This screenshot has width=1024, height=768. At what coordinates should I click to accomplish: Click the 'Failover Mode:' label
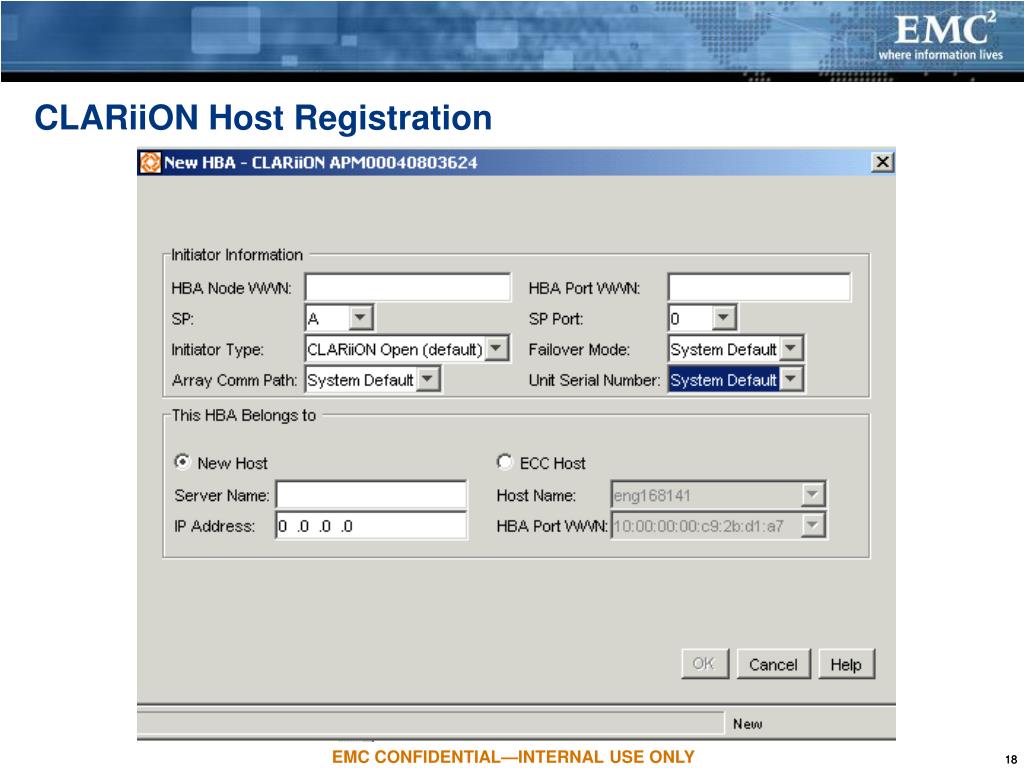coord(579,349)
